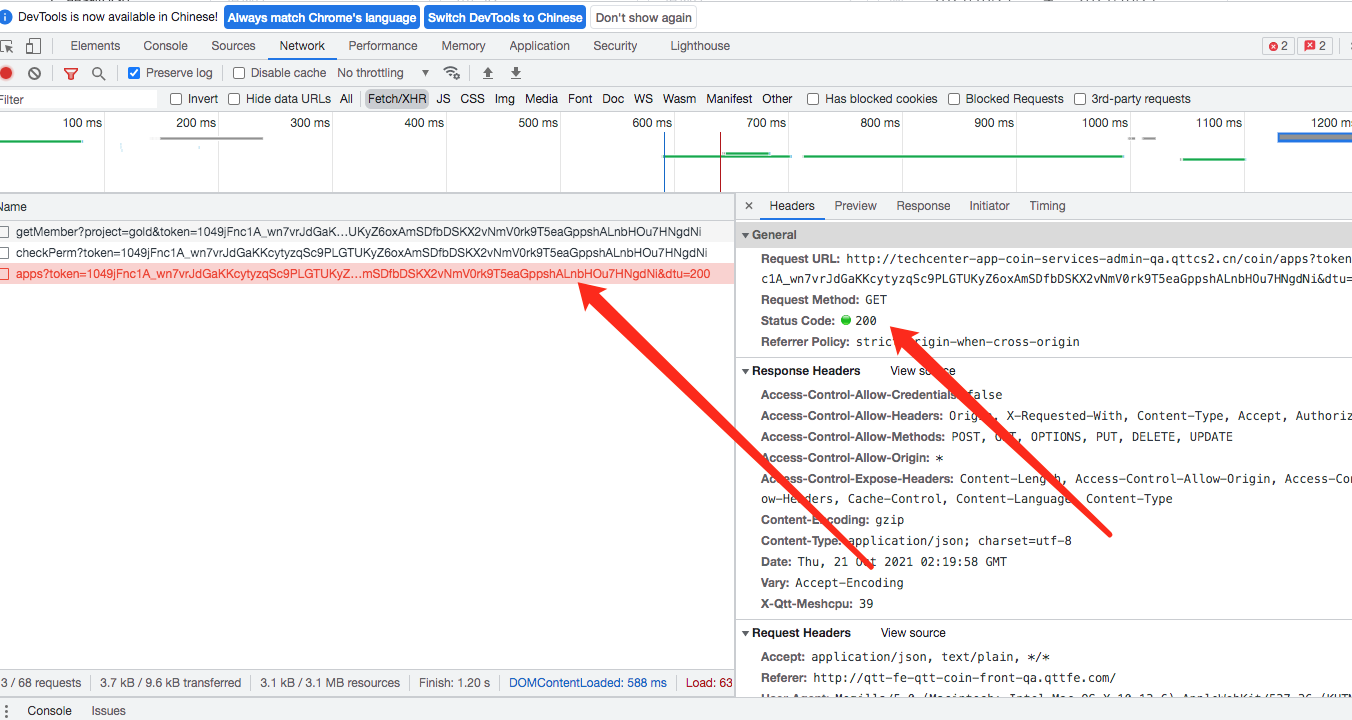Filter requests by Media type
This screenshot has width=1352, height=720.
541,99
